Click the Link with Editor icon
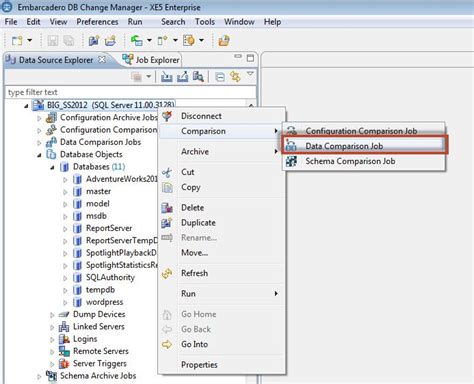474x384 pixels. click(235, 77)
